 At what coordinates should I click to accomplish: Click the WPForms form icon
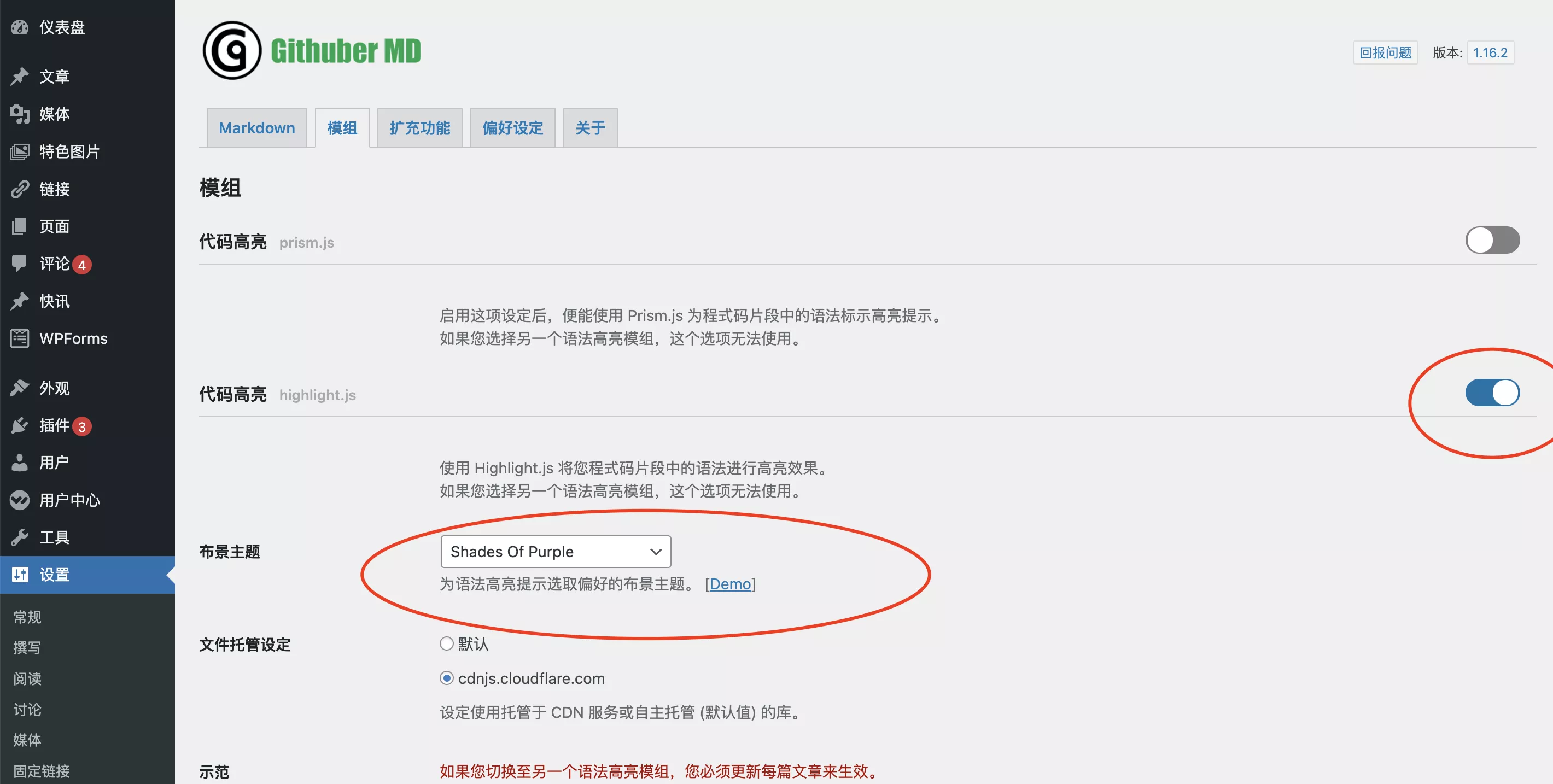click(x=19, y=338)
